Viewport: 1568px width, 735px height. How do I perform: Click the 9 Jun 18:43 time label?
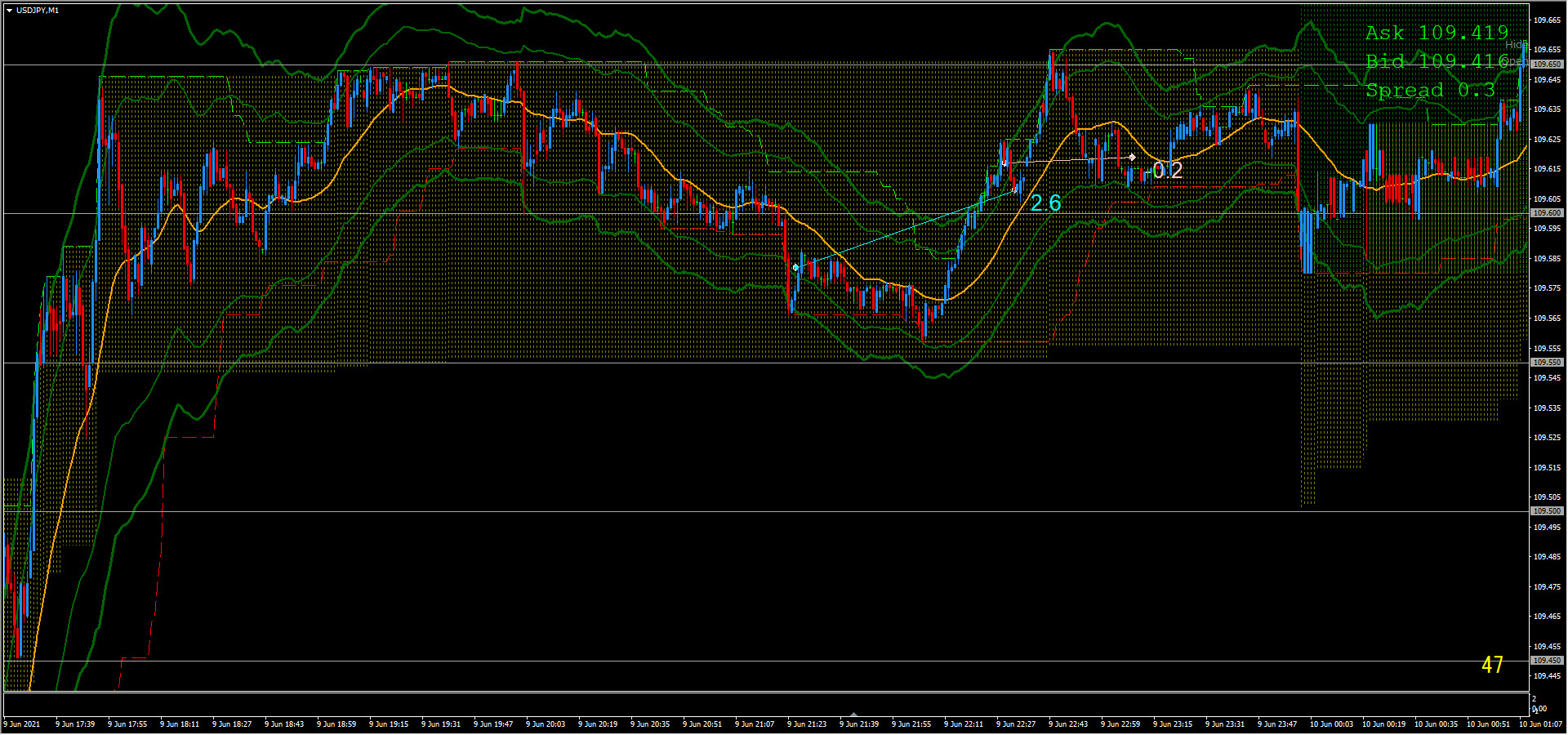click(284, 724)
